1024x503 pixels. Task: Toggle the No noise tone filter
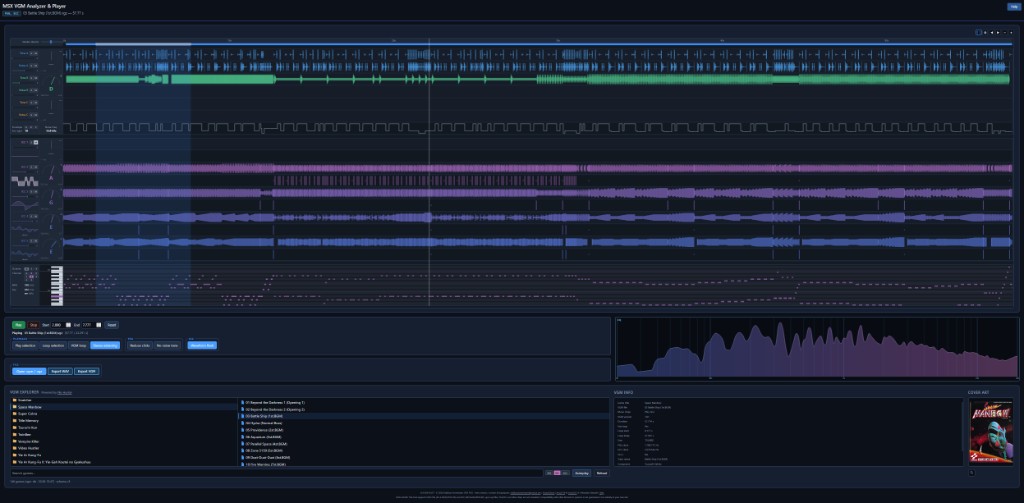click(x=167, y=346)
